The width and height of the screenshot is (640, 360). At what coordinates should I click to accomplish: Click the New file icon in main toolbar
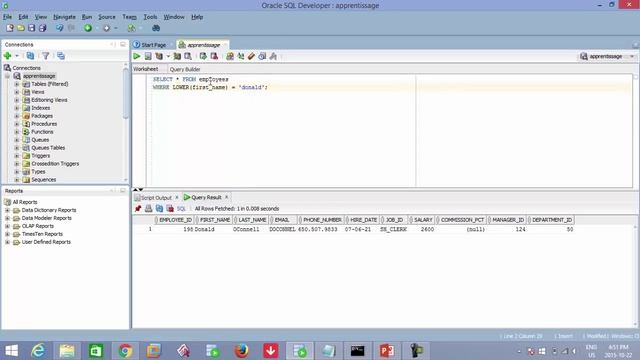pyautogui.click(x=10, y=28)
